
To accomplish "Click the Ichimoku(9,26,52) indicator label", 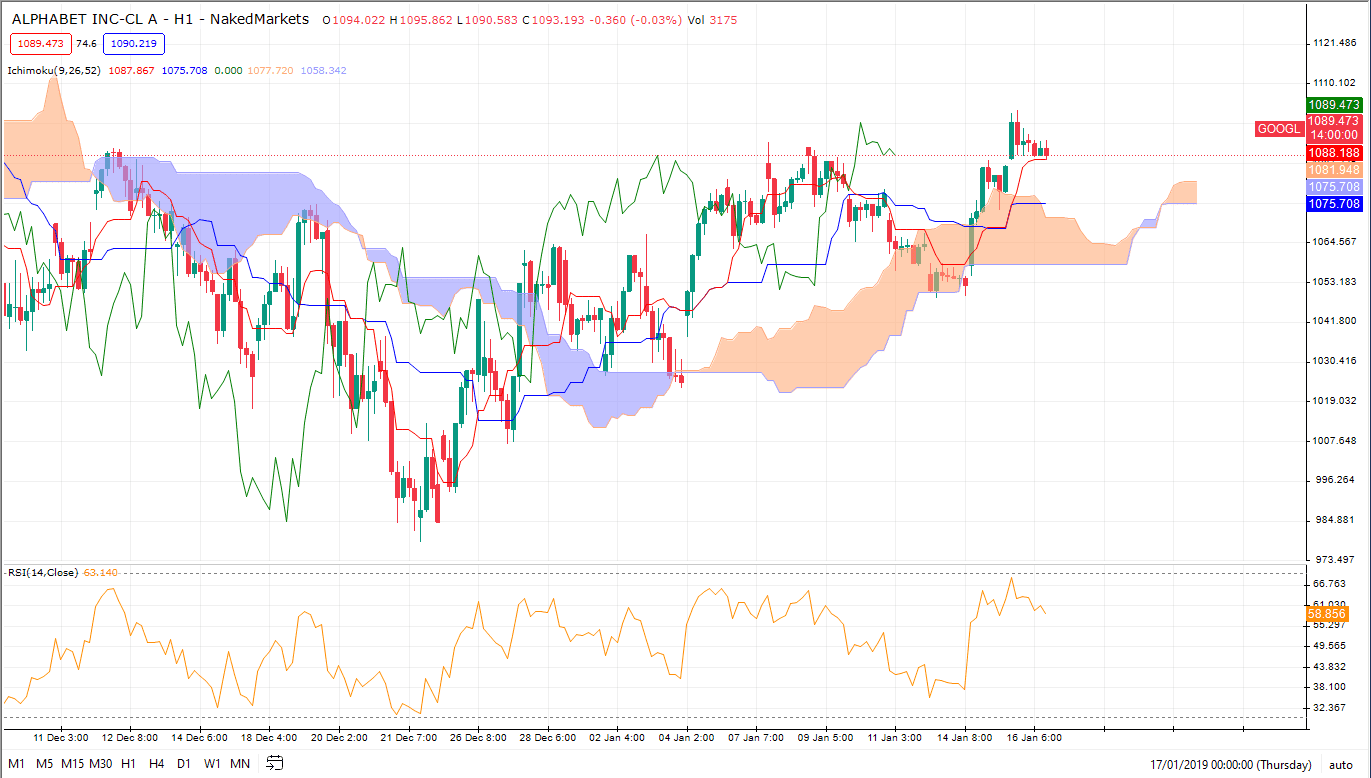I will pyautogui.click(x=54, y=70).
